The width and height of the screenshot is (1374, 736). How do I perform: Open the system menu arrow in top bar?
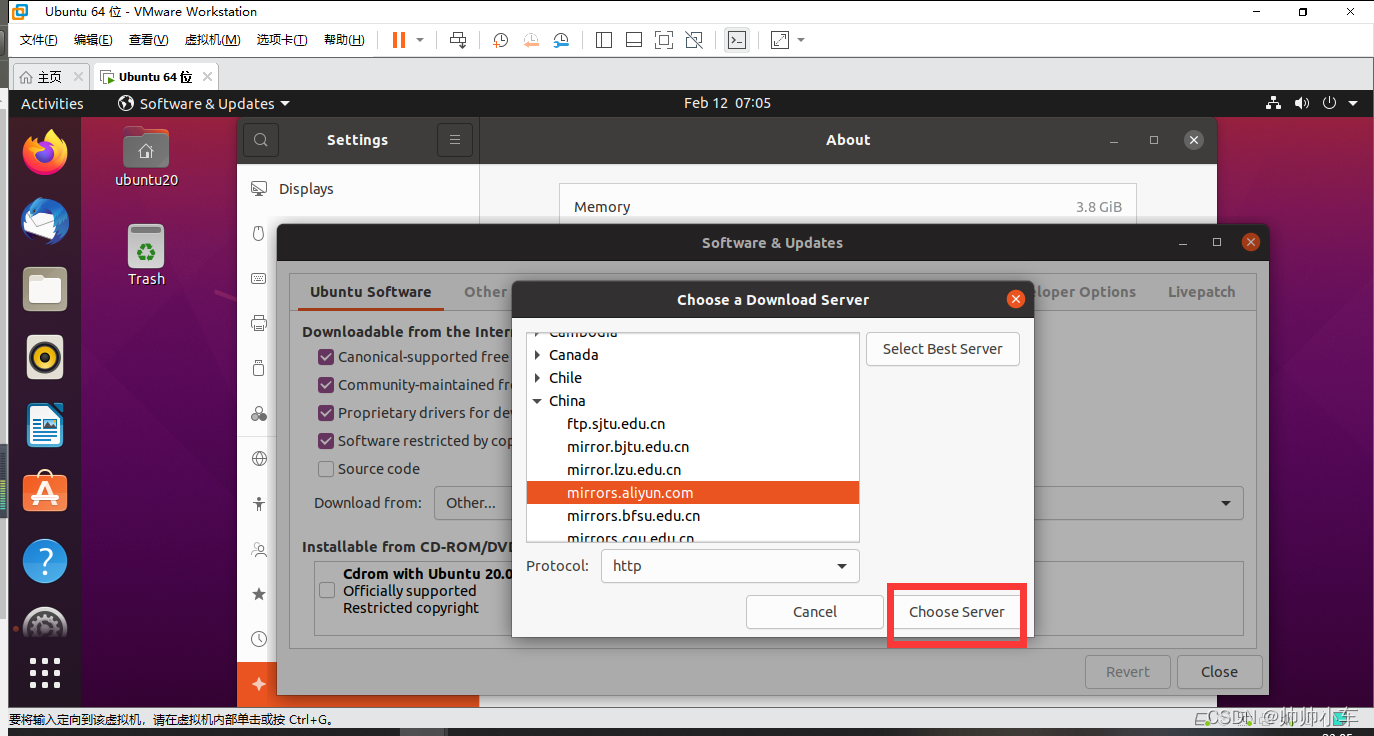[x=1353, y=103]
